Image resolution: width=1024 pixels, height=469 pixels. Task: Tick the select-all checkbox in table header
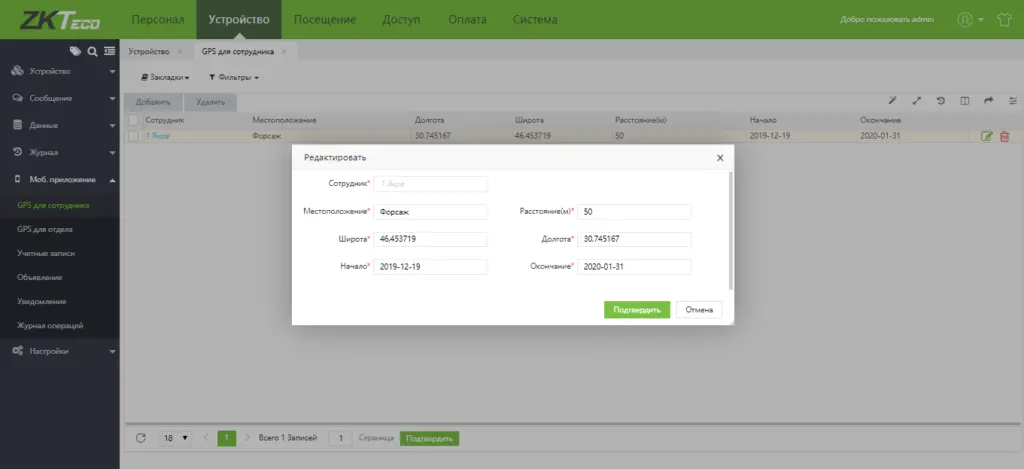[x=133, y=120]
